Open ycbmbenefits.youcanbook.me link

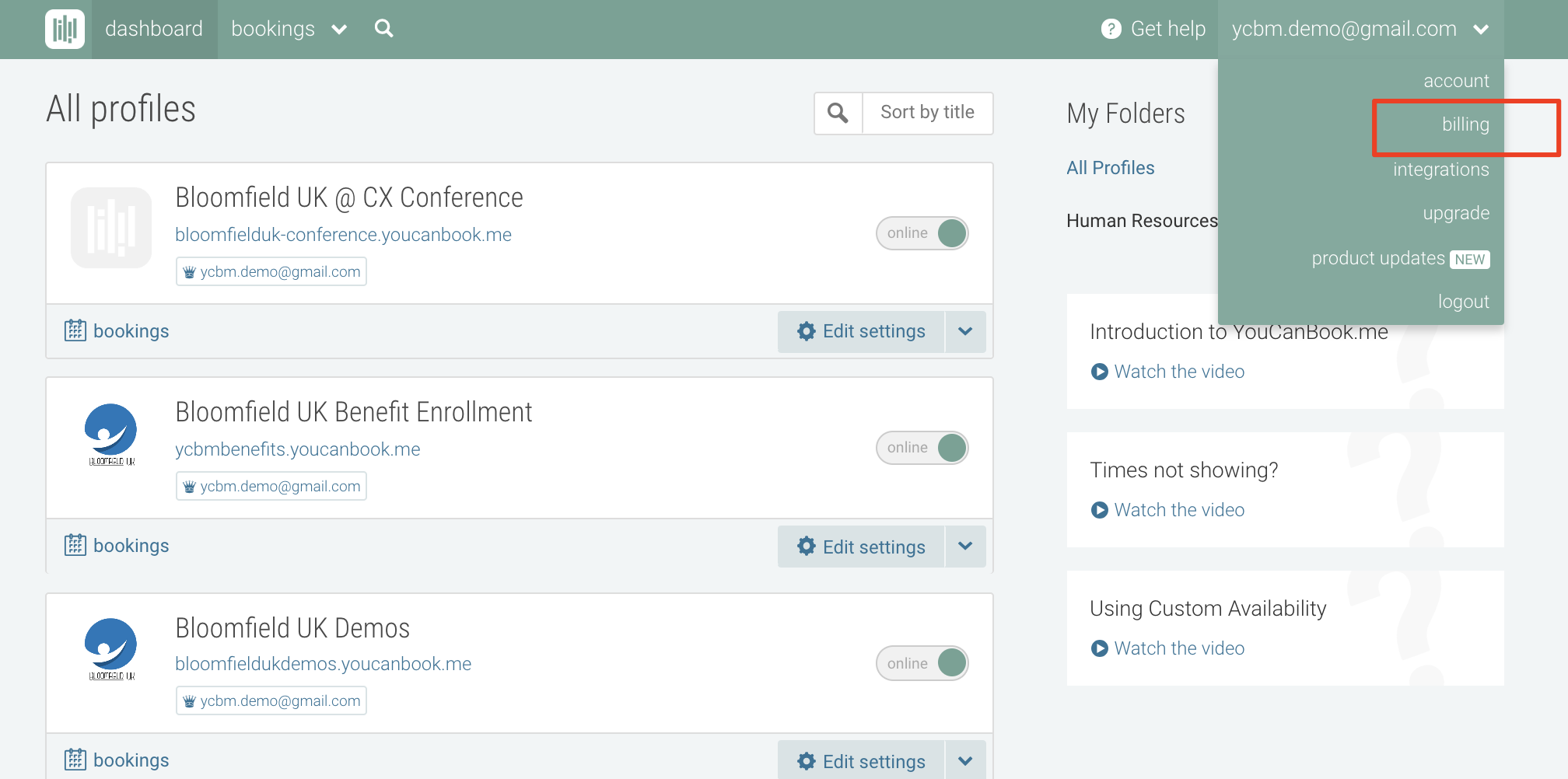click(297, 449)
